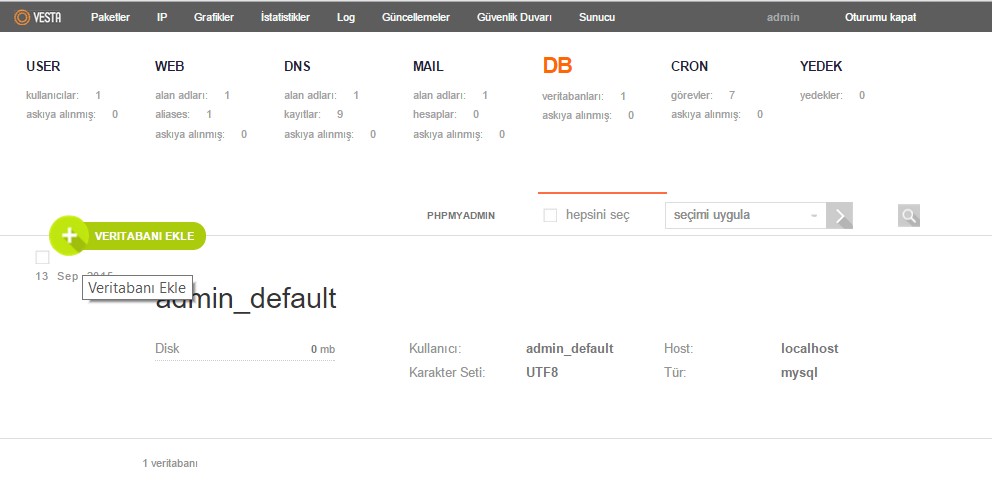Screen dimensions: 992x500
Task: Open Güvenlik Duvarı menu item
Action: tap(514, 17)
